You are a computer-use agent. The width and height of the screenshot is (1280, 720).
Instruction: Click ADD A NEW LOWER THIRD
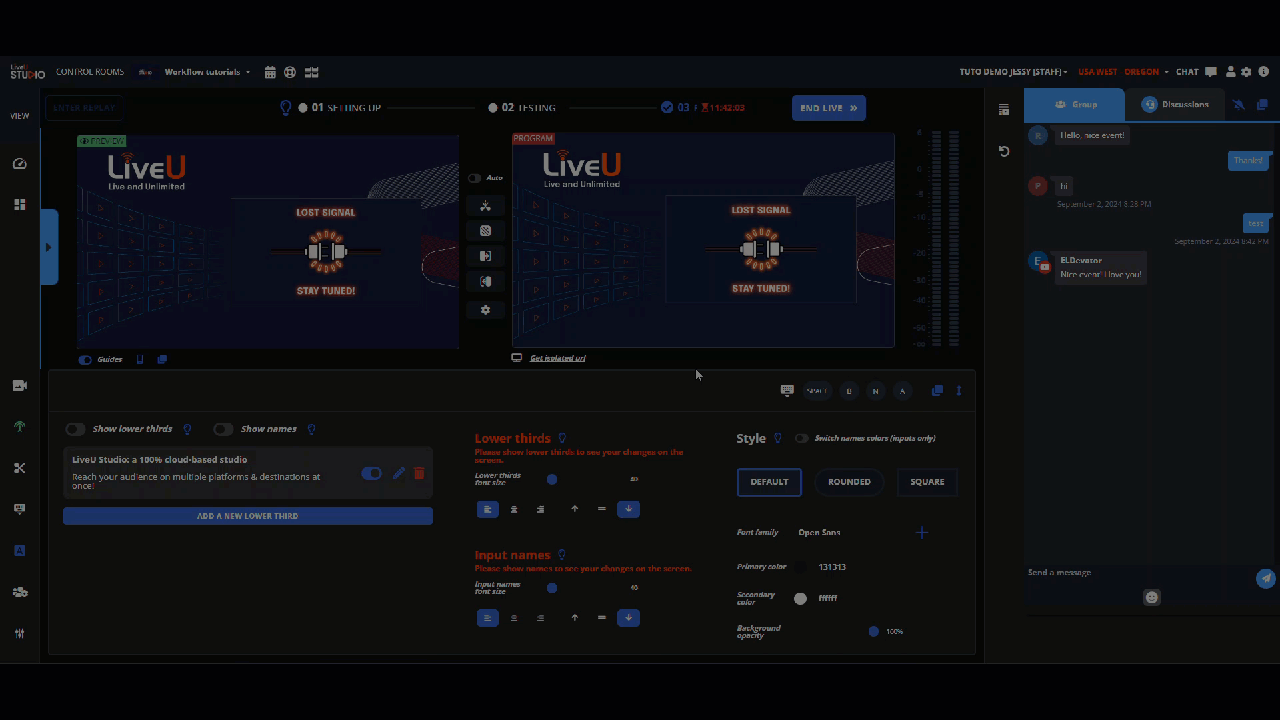248,516
